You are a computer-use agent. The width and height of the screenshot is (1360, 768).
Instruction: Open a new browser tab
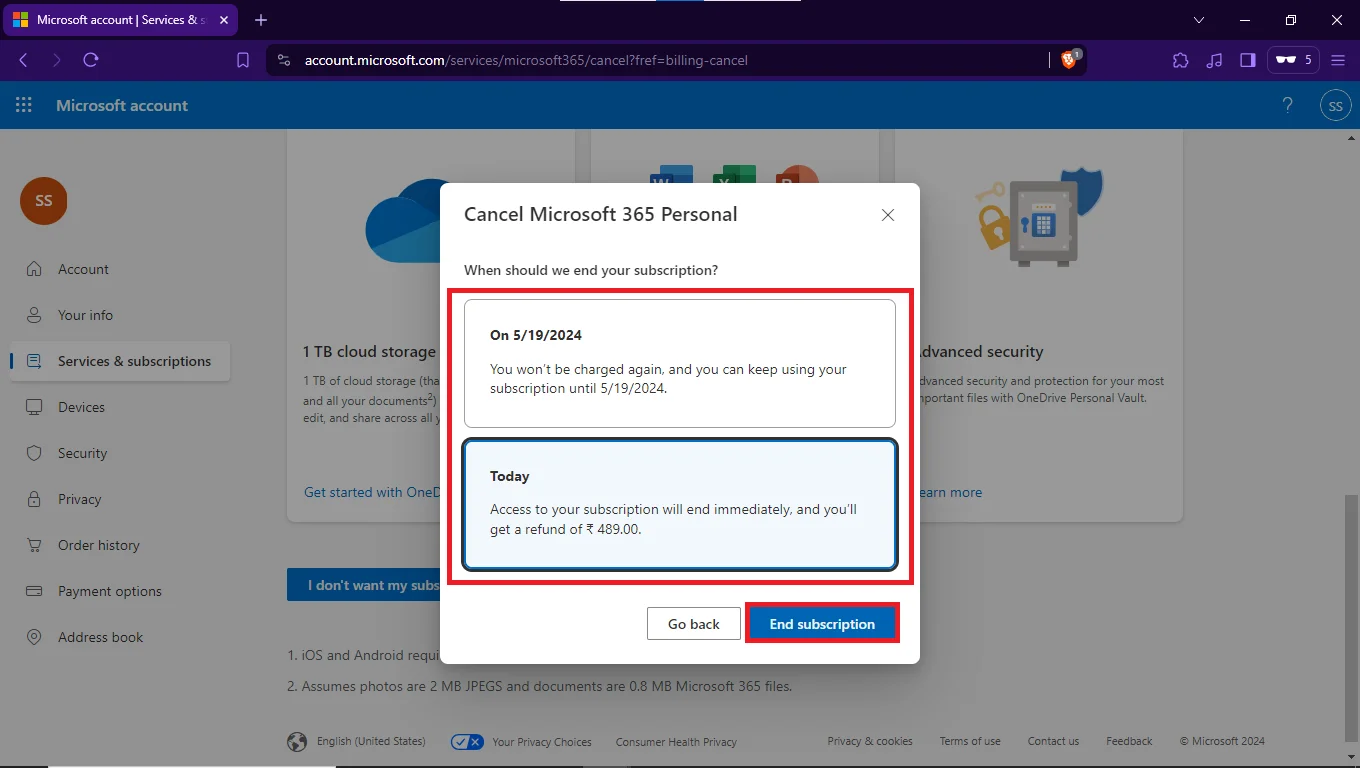point(261,20)
